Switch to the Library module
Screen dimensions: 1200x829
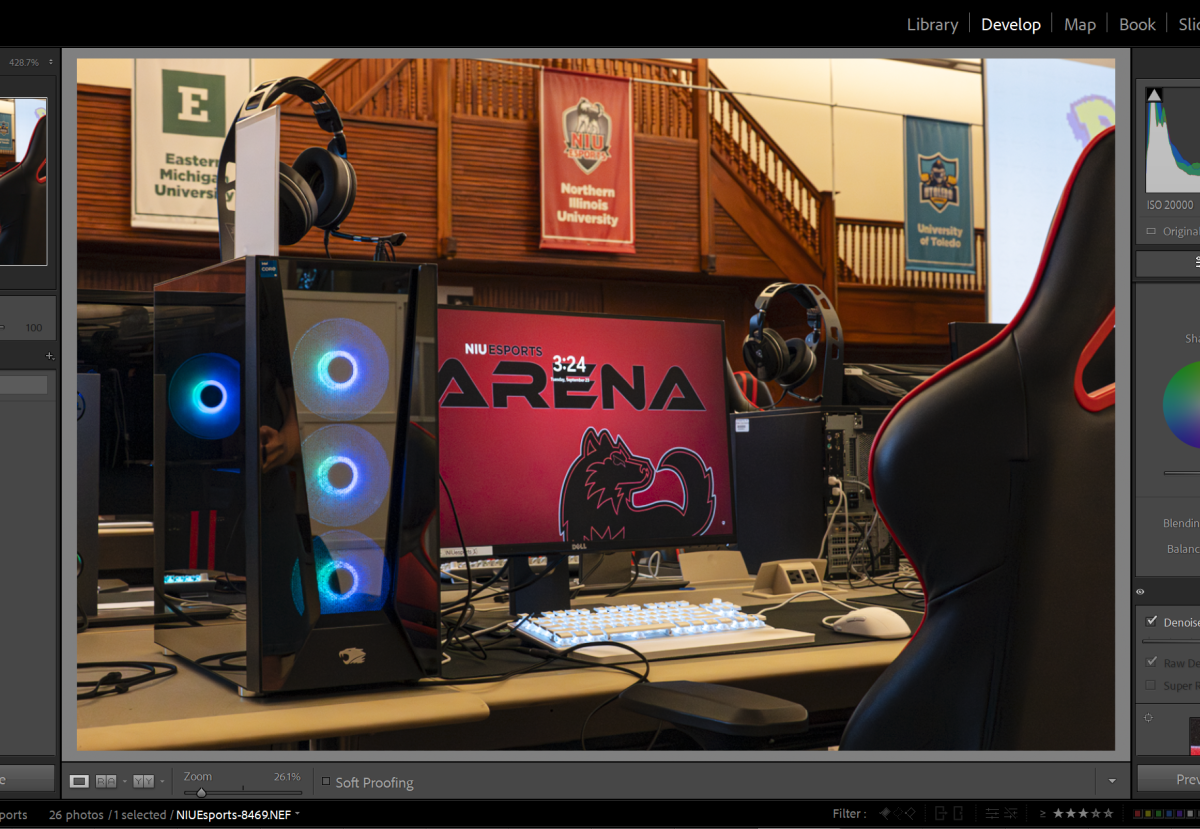(x=932, y=24)
